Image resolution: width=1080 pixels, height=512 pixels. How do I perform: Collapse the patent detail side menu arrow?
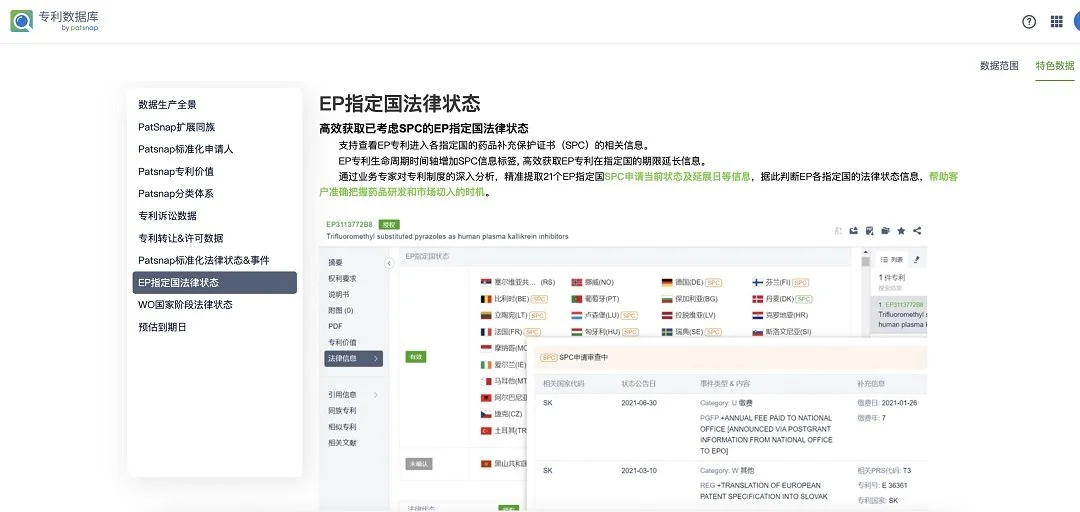click(389, 263)
